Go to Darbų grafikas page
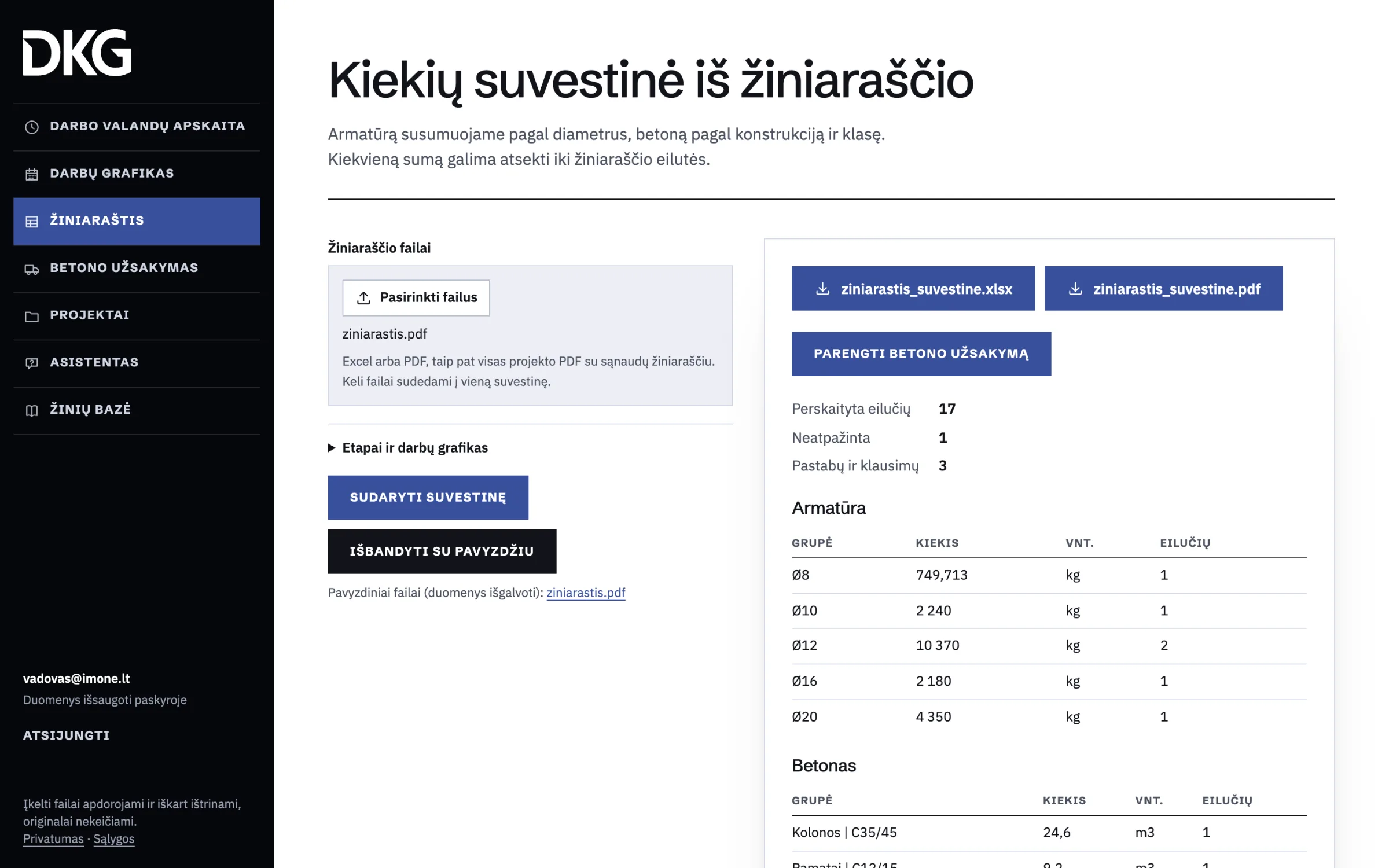1389x868 pixels. coord(137,174)
